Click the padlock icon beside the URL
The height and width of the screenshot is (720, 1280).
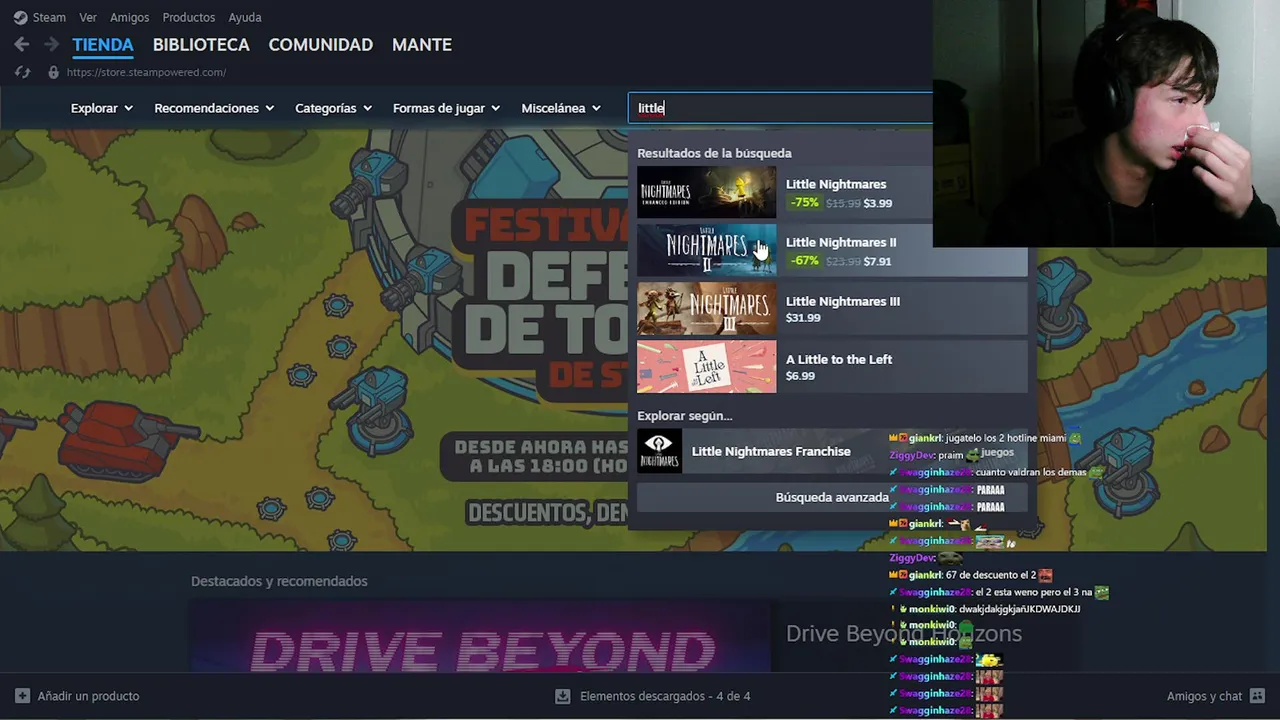tap(53, 72)
